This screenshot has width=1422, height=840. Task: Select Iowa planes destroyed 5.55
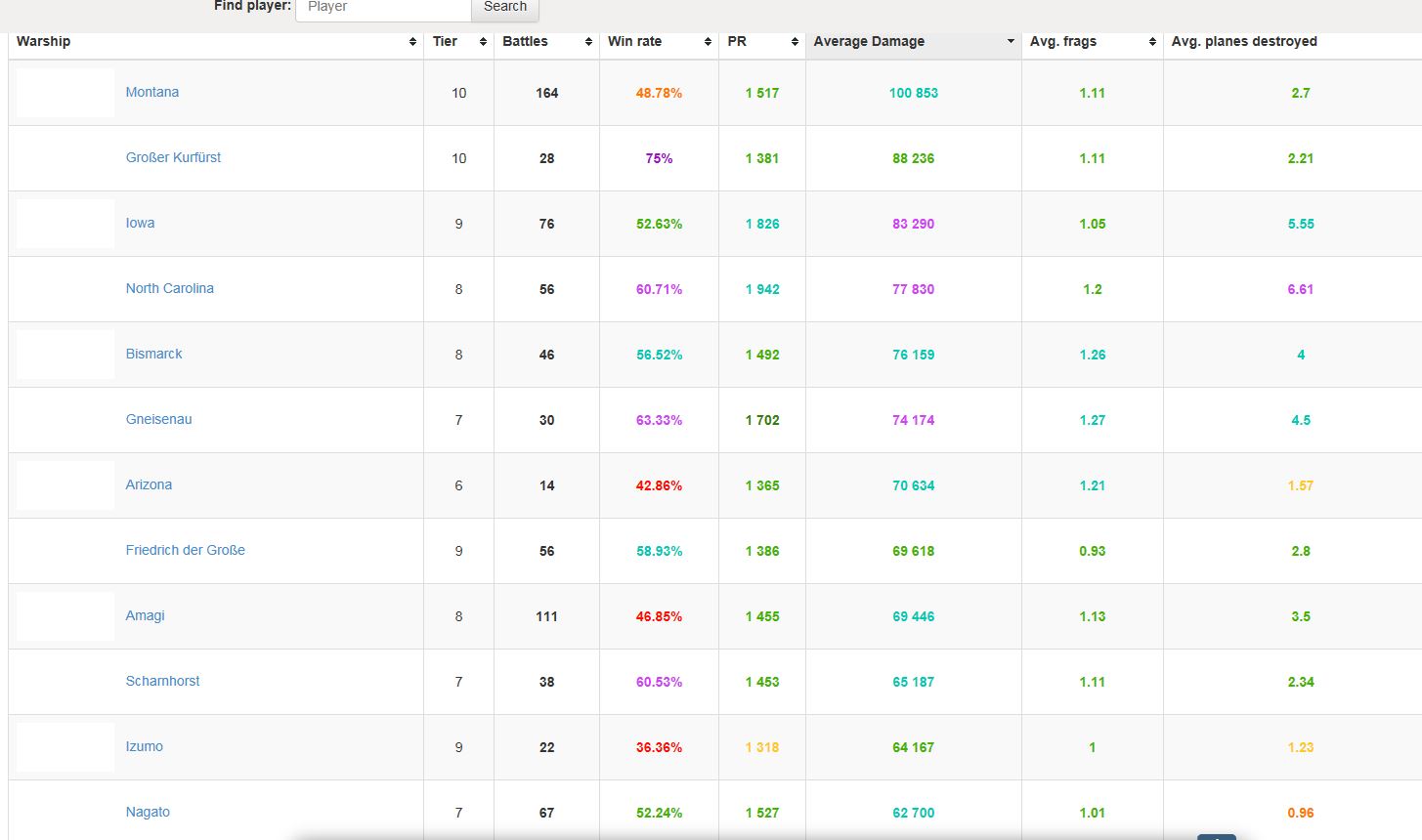point(1300,224)
